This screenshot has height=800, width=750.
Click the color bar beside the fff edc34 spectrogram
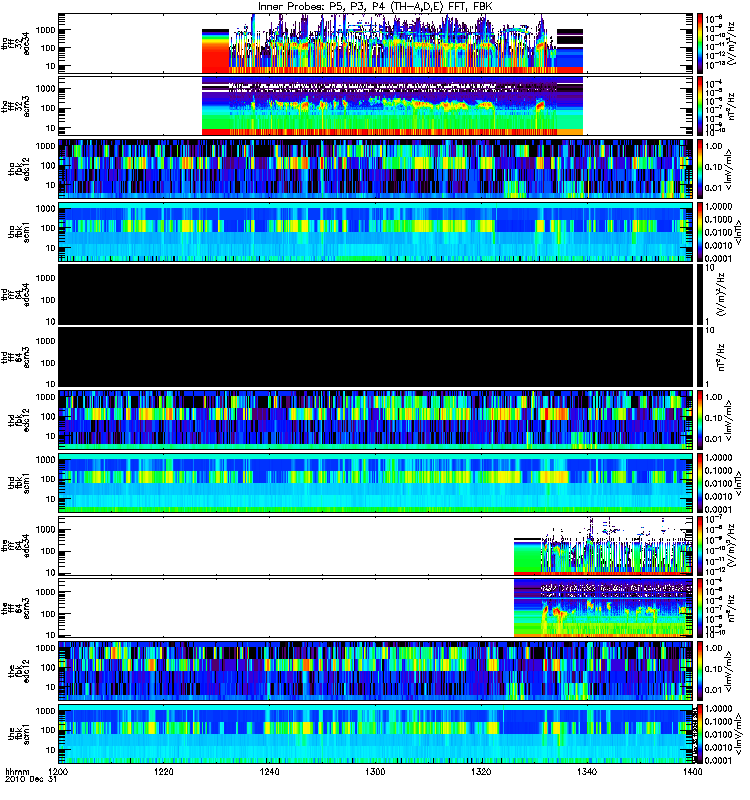click(700, 545)
